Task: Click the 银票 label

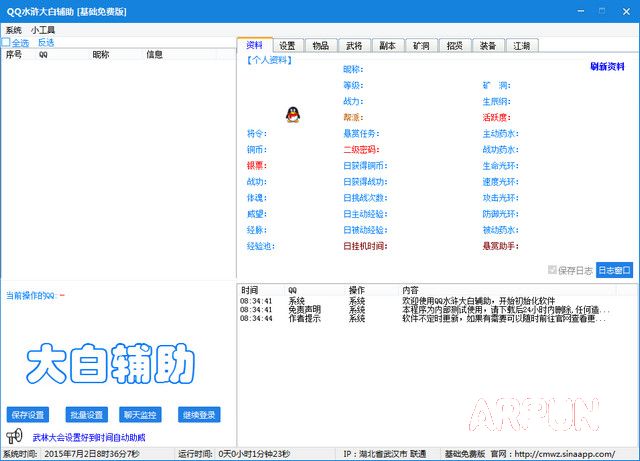Action: click(257, 165)
